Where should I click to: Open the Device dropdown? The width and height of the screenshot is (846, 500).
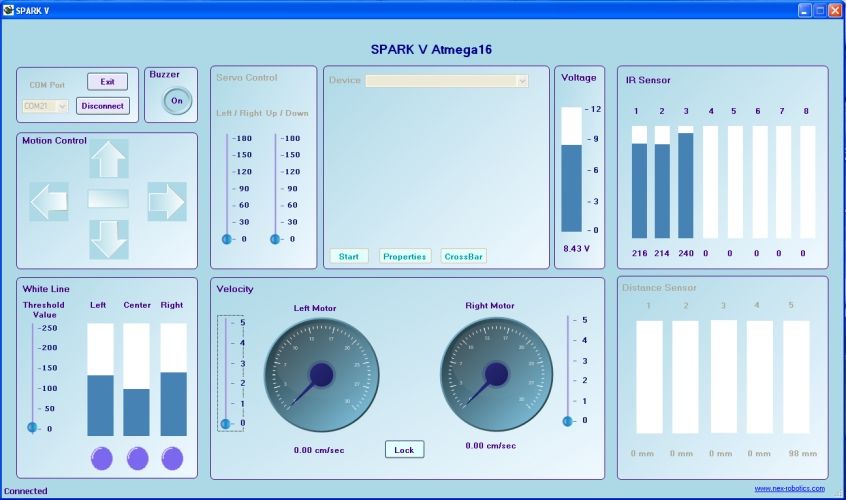pos(447,81)
